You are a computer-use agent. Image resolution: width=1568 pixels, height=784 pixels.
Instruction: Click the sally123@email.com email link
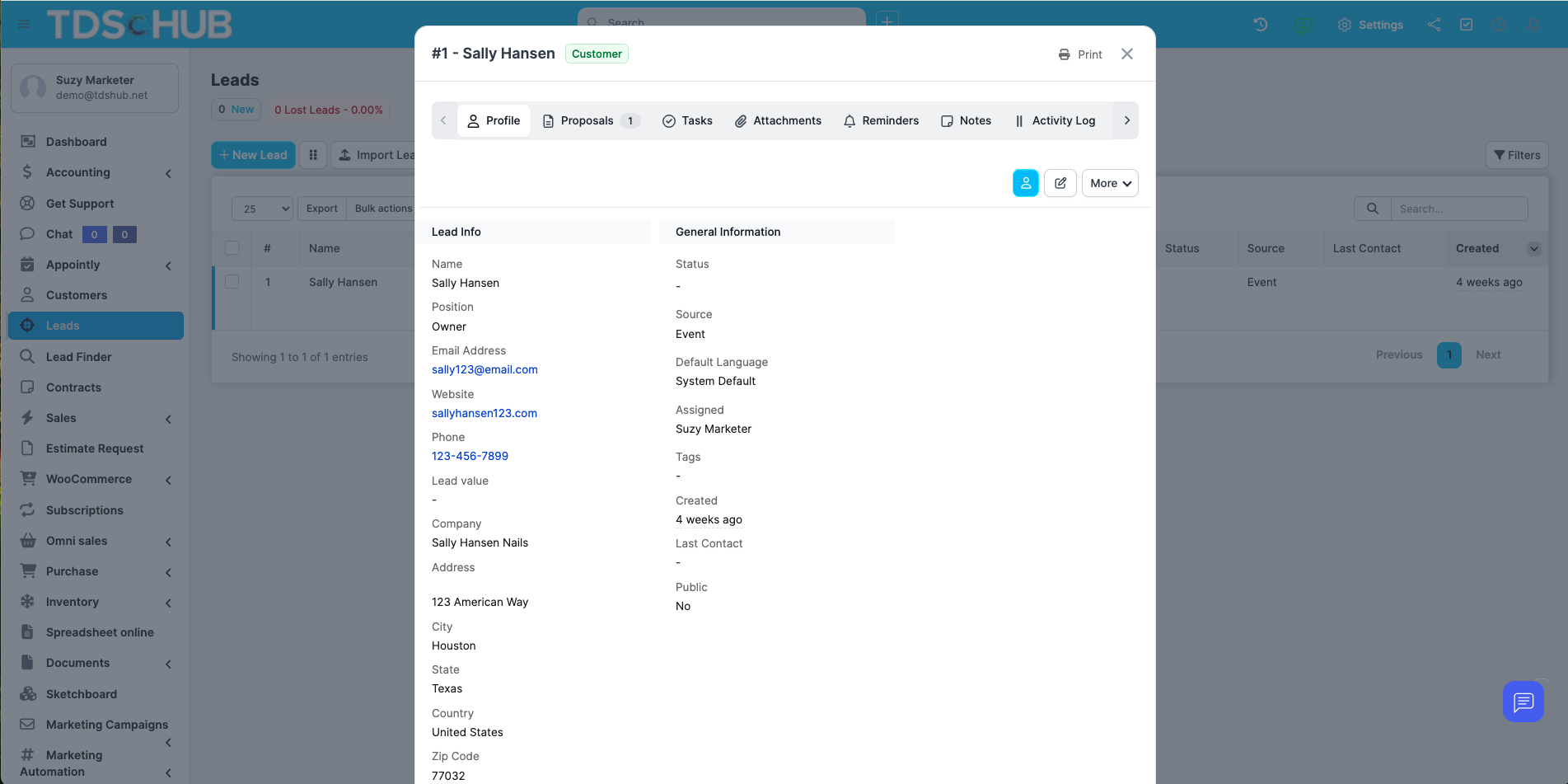484,369
